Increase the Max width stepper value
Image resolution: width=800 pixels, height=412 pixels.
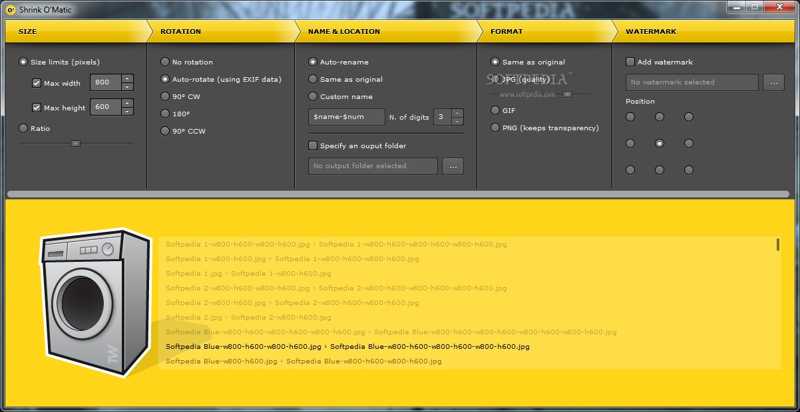127,78
